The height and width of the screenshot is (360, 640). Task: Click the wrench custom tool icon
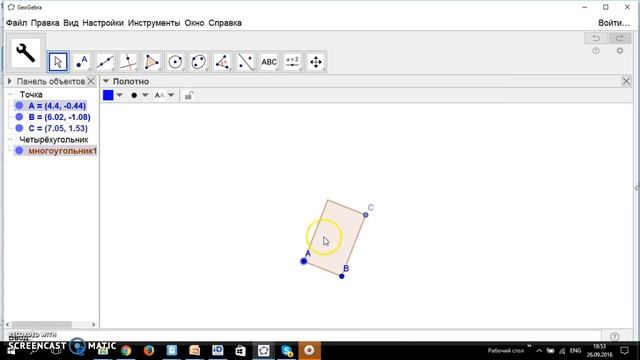(25, 53)
